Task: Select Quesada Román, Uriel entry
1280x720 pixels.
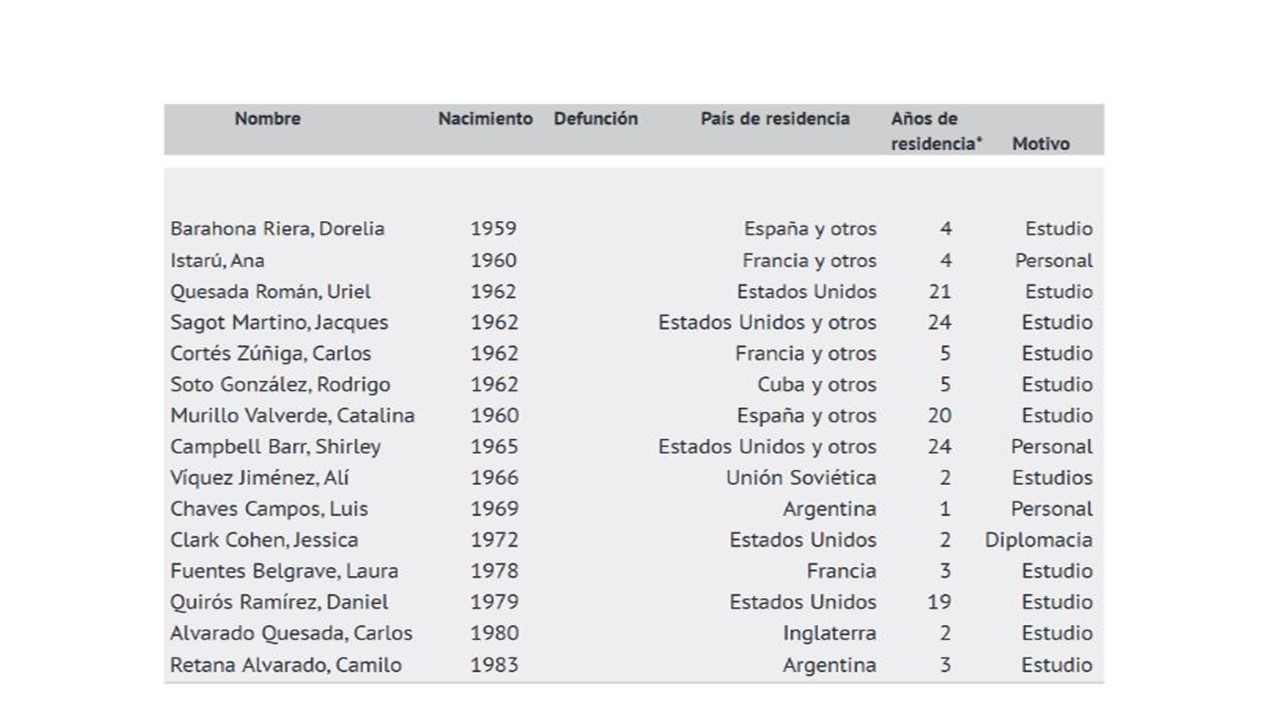Action: click(x=270, y=292)
